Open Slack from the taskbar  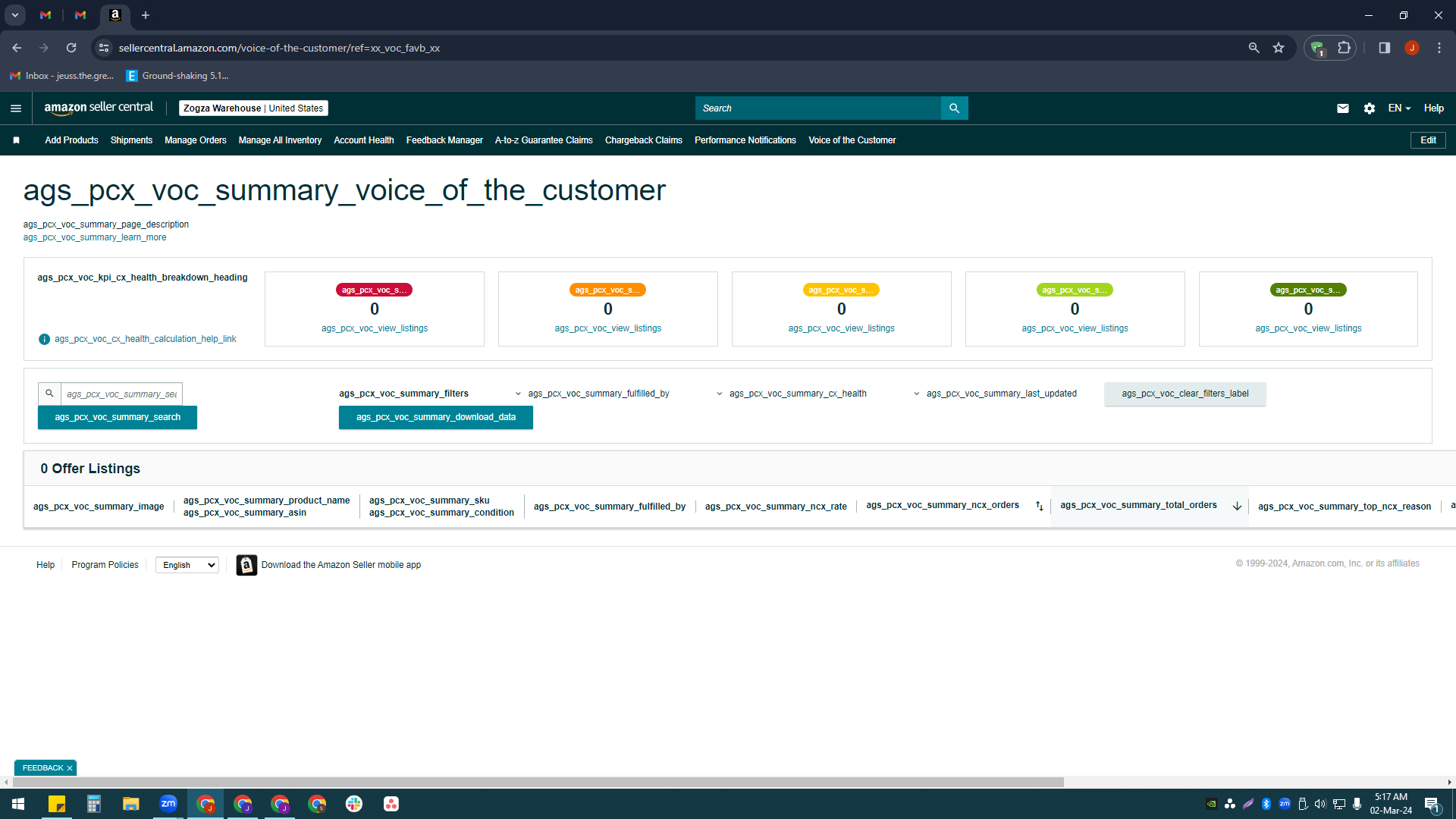pyautogui.click(x=354, y=804)
